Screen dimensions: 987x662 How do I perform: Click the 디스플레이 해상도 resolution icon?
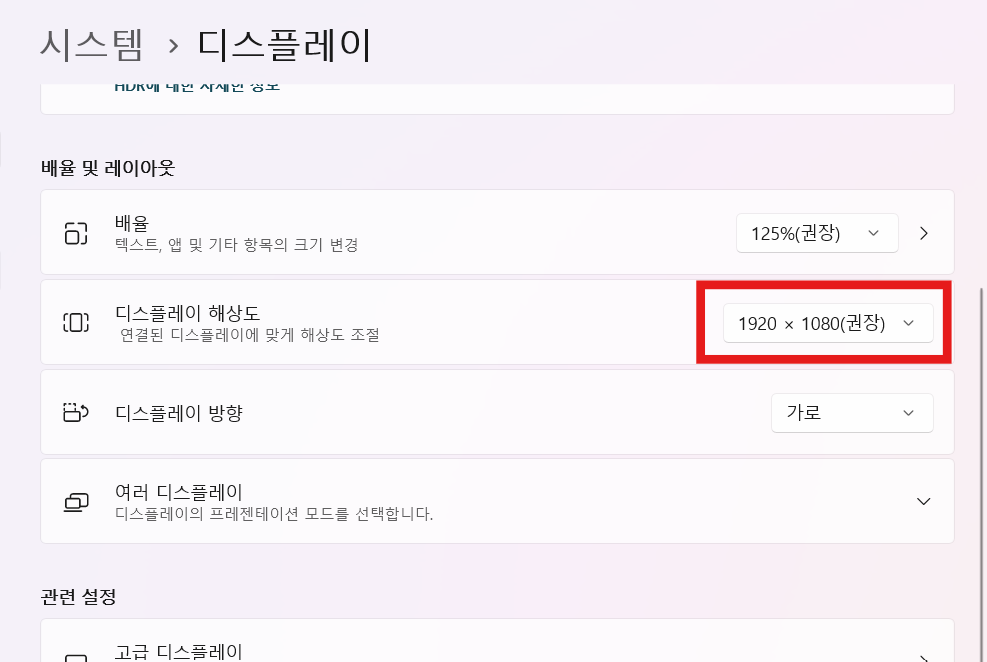coord(75,322)
